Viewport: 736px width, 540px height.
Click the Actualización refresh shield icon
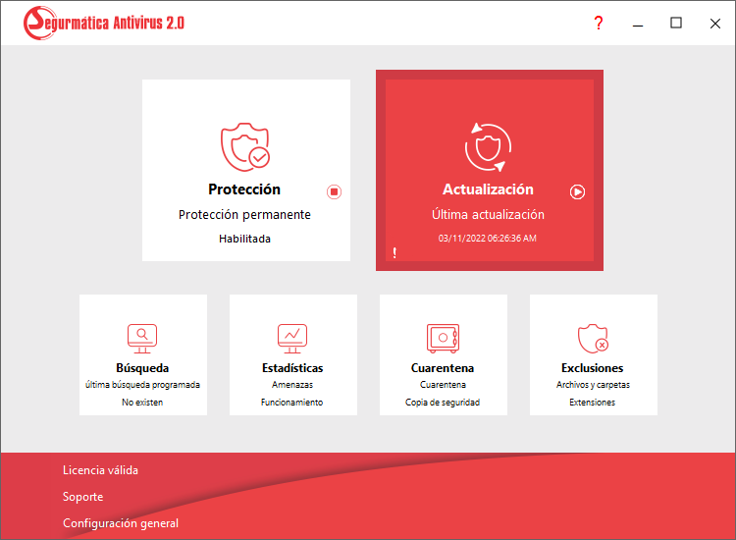pyautogui.click(x=488, y=147)
